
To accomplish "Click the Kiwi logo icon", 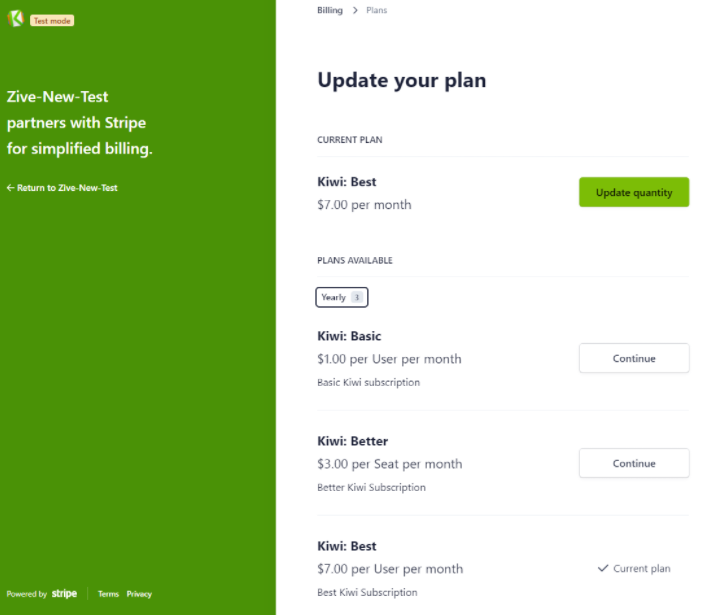I will 16,18.
